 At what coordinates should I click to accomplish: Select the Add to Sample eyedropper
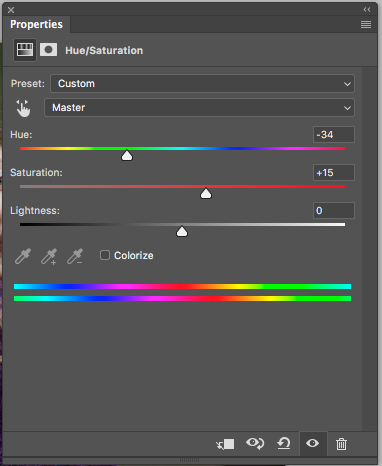[49, 256]
